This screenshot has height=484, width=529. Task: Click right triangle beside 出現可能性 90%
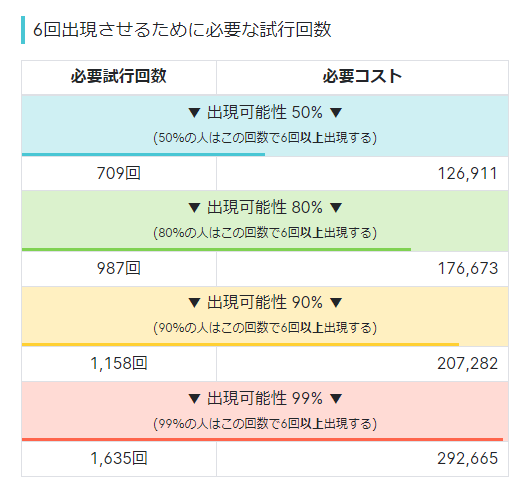(x=336, y=303)
